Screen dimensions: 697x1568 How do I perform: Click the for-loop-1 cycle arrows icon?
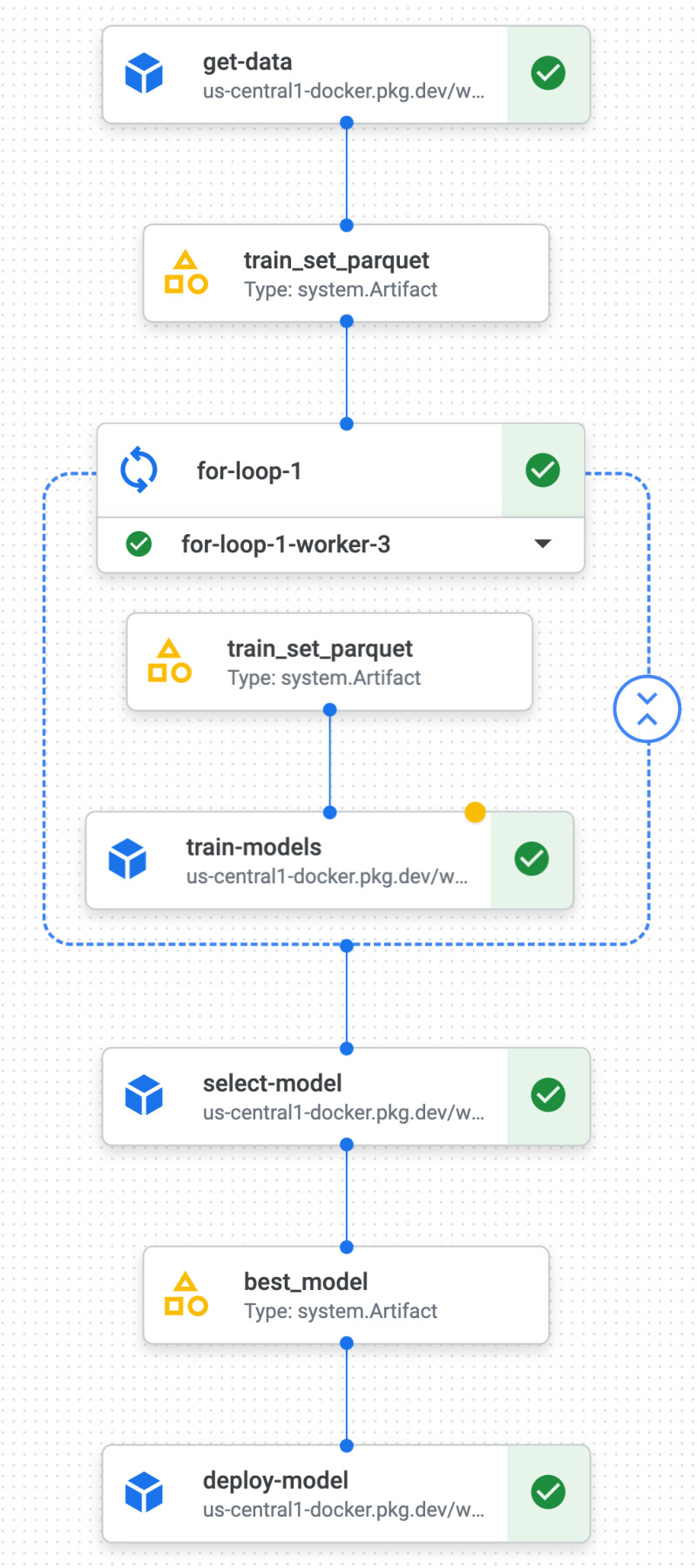coord(139,470)
